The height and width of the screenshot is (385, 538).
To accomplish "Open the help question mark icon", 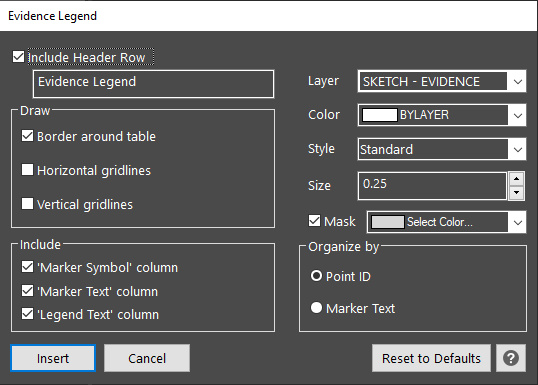I will [x=511, y=358].
